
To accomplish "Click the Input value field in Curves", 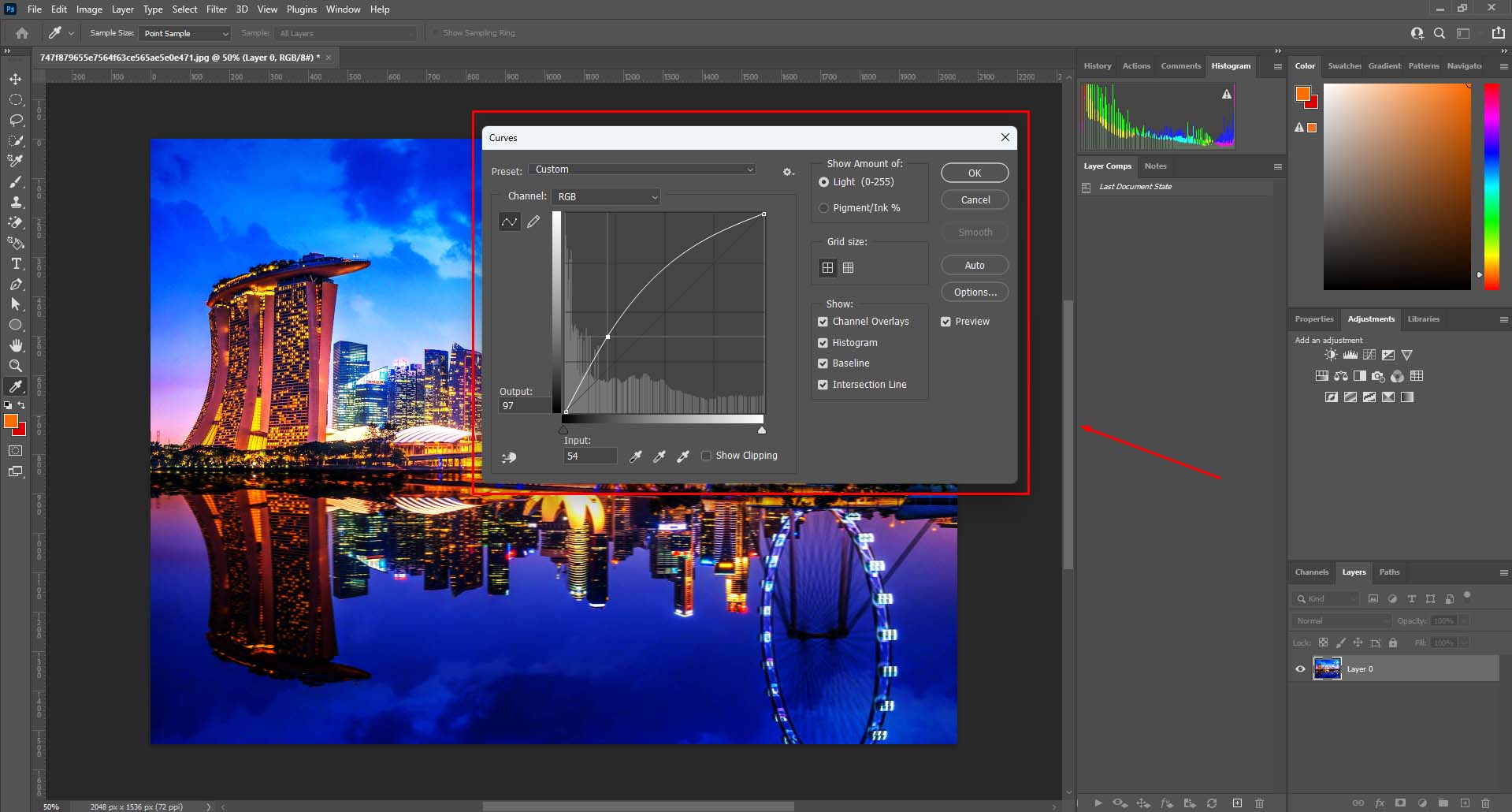I will click(589, 456).
